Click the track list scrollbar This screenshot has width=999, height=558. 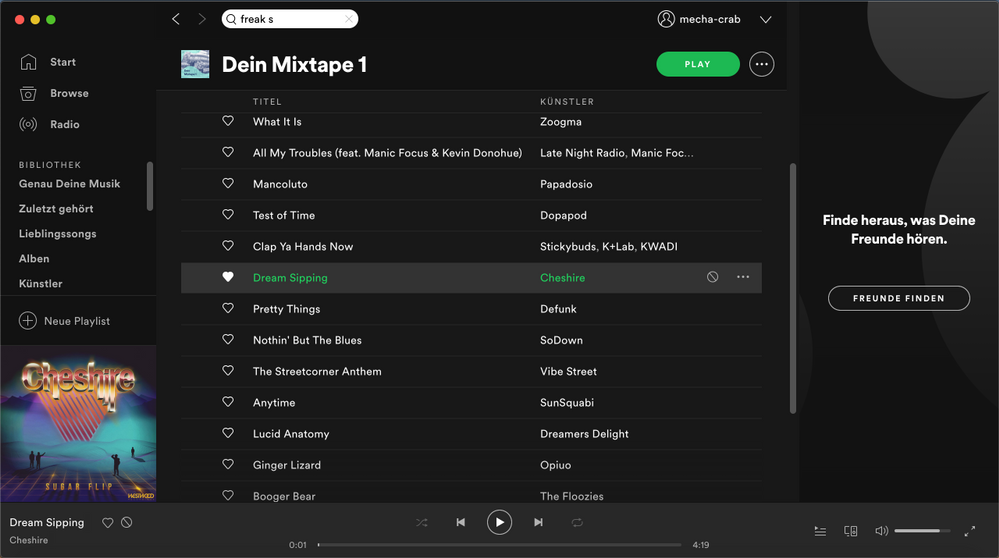coord(793,289)
